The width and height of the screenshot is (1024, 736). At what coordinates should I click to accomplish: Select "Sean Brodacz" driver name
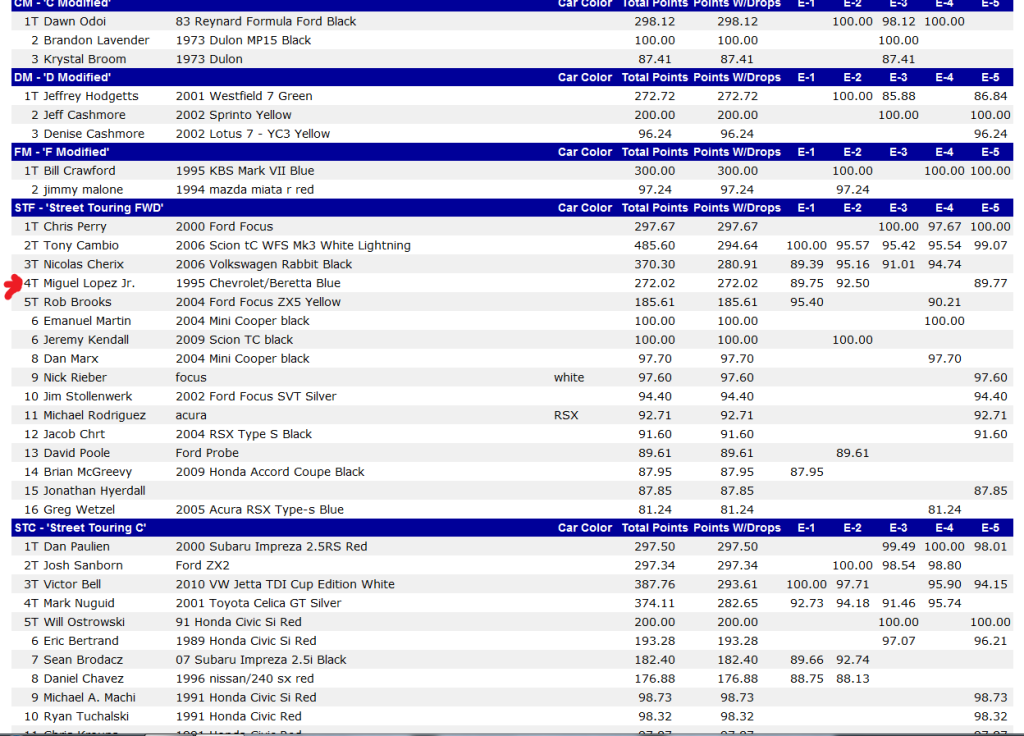coord(83,661)
